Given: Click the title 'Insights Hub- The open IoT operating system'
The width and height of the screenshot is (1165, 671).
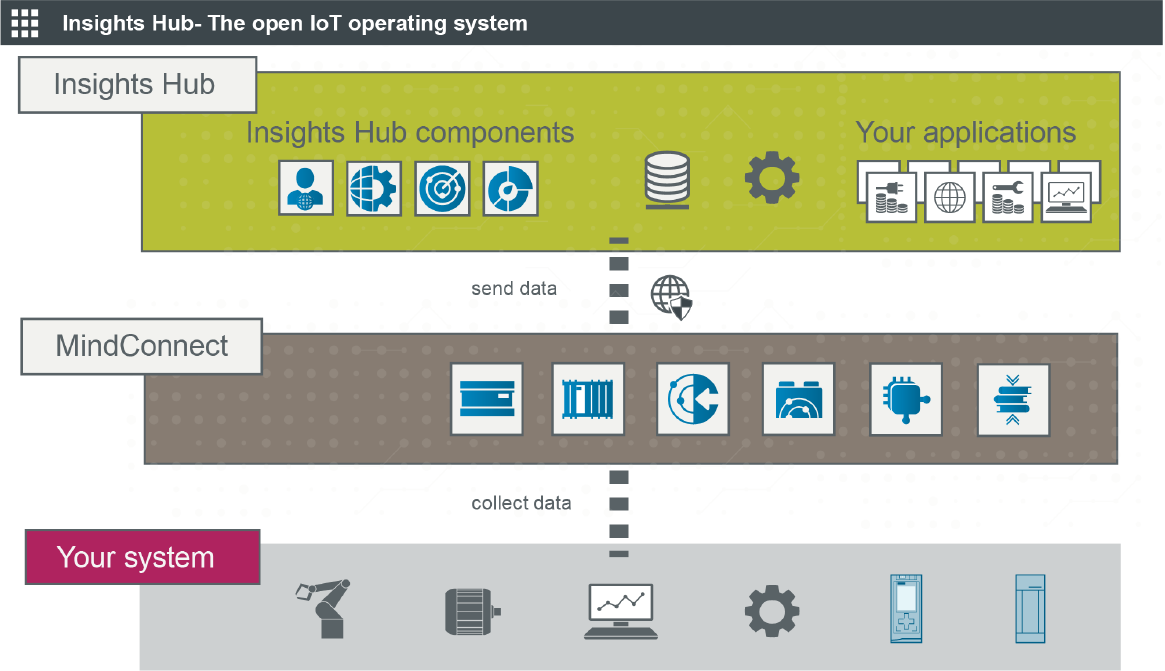Looking at the screenshot, I should [295, 23].
